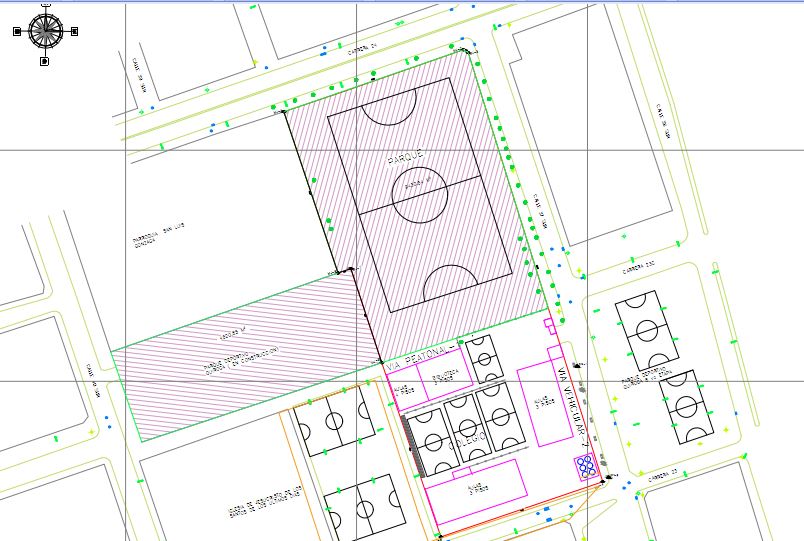Click the blue four-circle symbol block
Viewport: 804px width, 541px height.
pyautogui.click(x=586, y=465)
